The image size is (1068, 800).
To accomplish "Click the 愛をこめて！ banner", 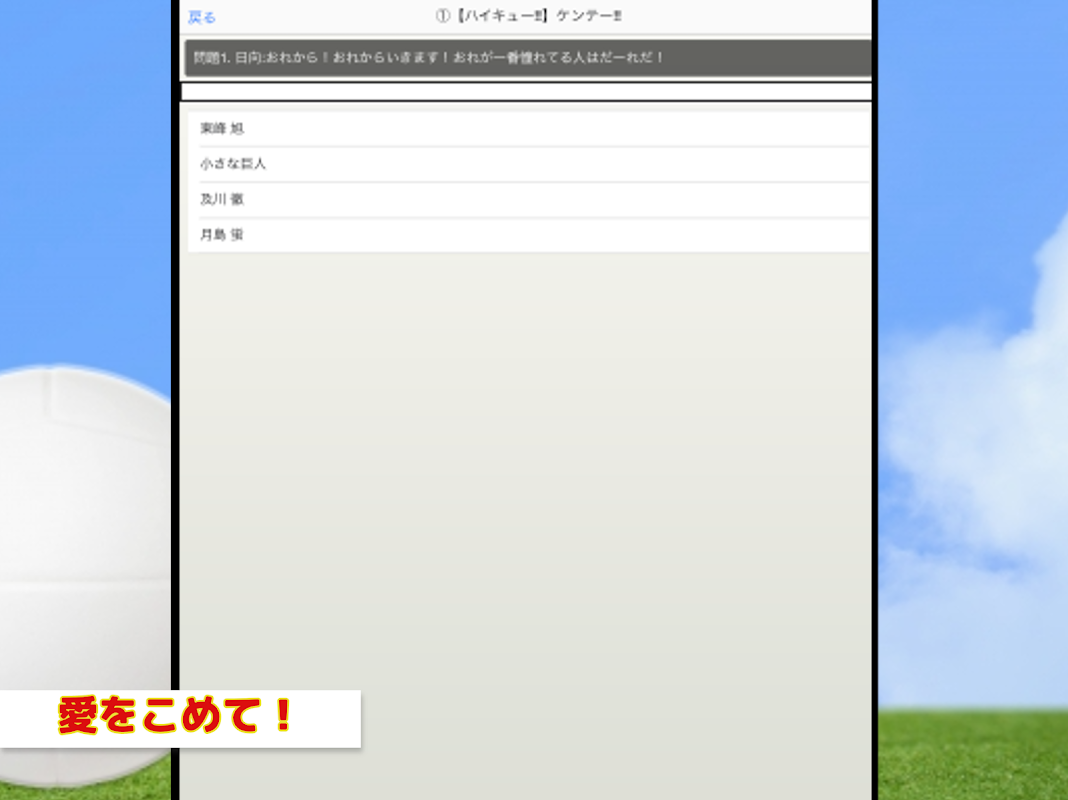I will (x=180, y=718).
